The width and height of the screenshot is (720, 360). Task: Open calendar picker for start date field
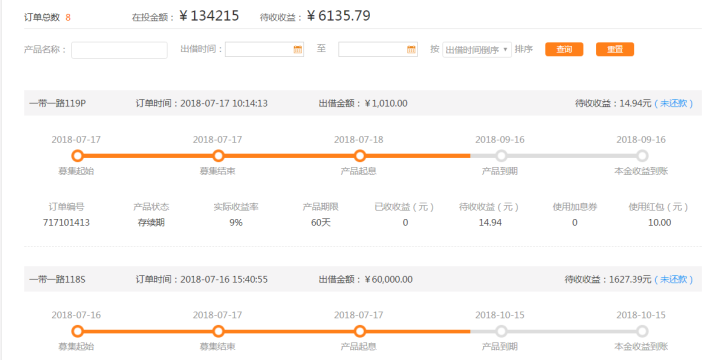pos(298,50)
